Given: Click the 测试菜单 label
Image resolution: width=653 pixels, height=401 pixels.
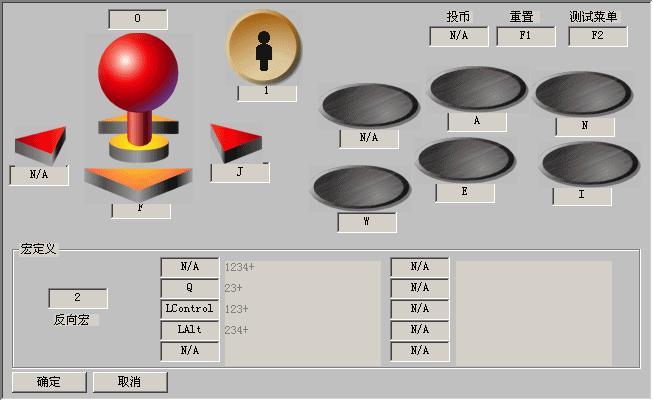Looking at the screenshot, I should tap(593, 17).
